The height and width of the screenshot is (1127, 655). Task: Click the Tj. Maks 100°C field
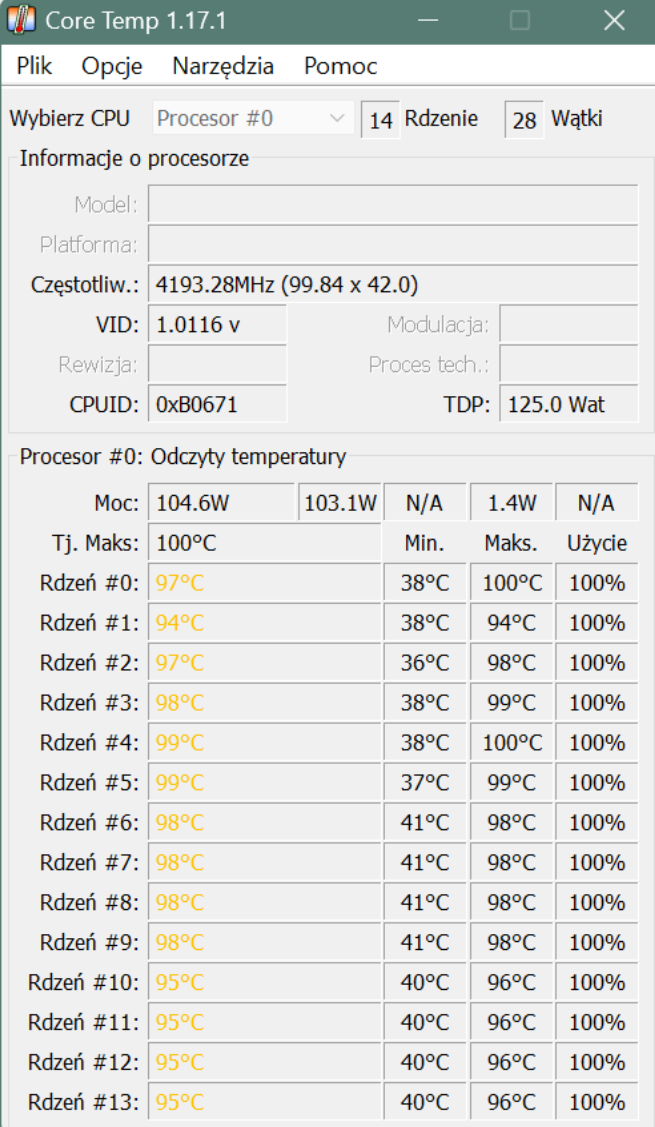click(x=265, y=543)
